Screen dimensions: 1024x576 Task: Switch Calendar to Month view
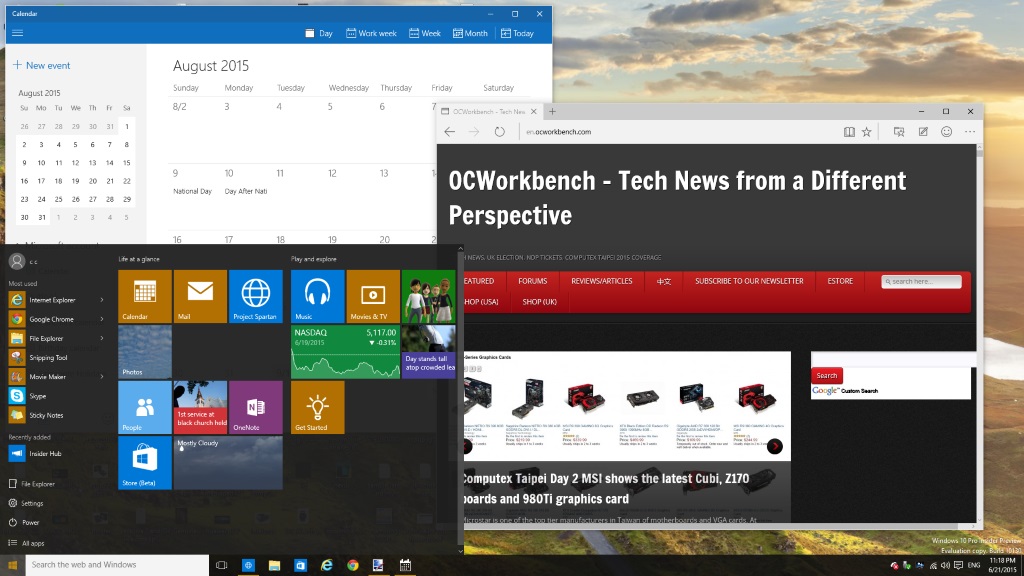click(470, 33)
